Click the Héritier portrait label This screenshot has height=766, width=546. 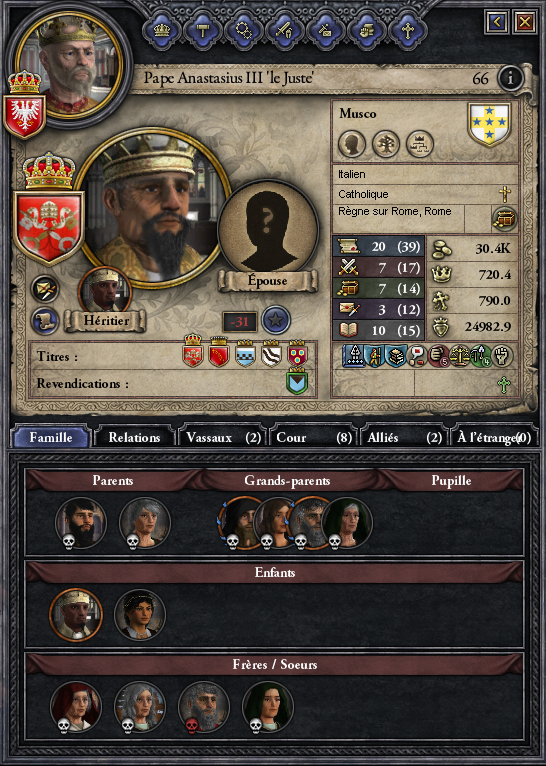point(106,321)
